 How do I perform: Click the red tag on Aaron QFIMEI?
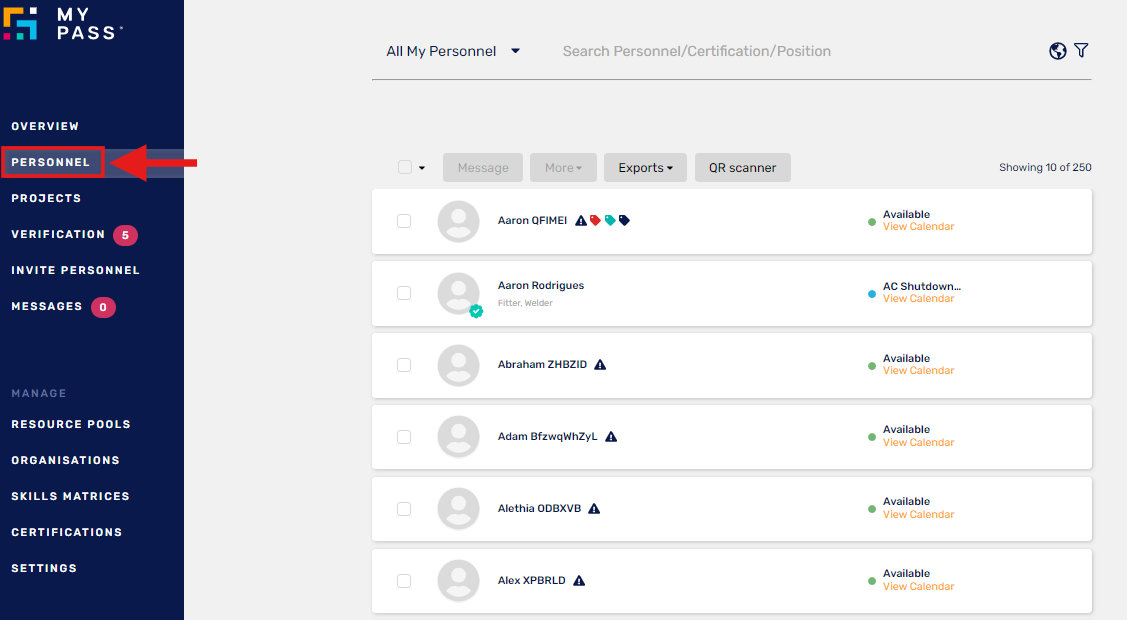pyautogui.click(x=595, y=221)
